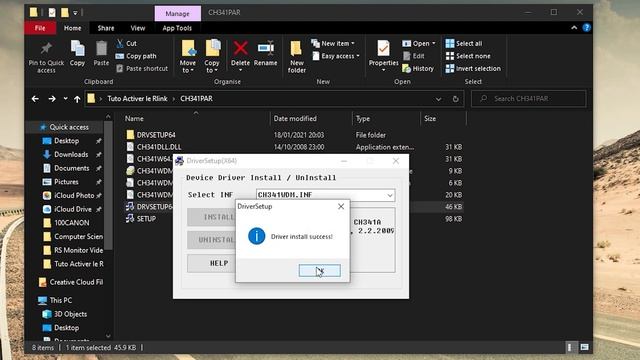
Task: Expand the address bar history dropdown
Action: (438, 99)
